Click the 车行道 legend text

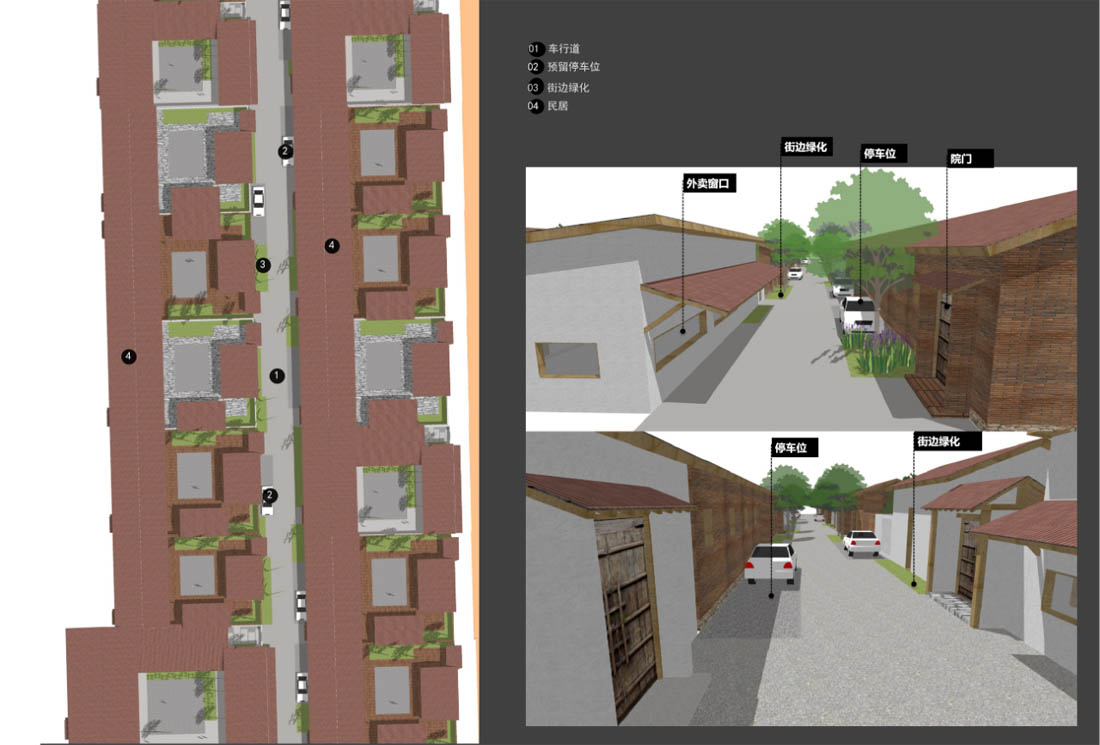564,48
